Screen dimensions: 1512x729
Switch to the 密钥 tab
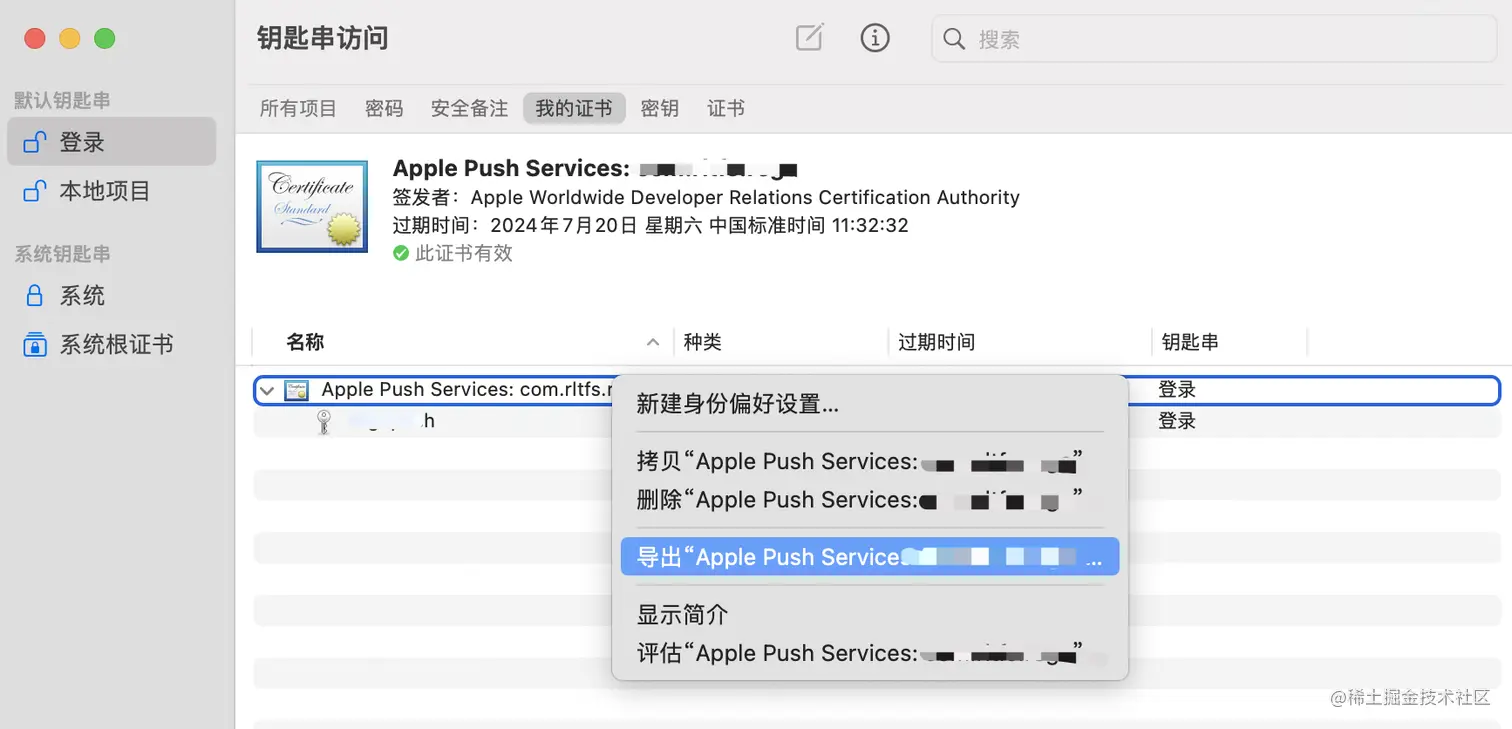coord(659,108)
